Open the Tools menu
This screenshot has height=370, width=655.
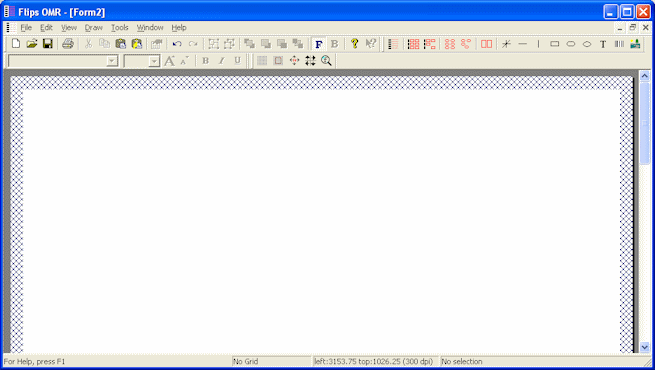click(119, 28)
